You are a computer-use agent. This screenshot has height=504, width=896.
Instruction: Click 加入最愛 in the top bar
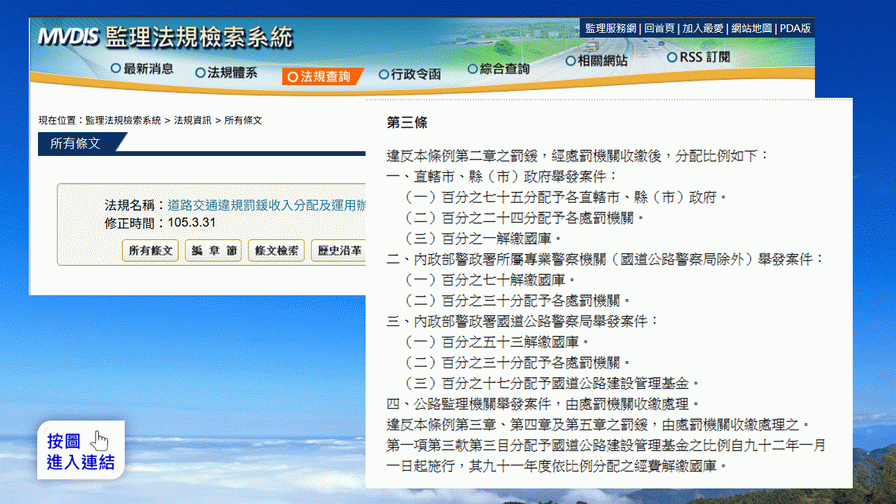tap(703, 28)
